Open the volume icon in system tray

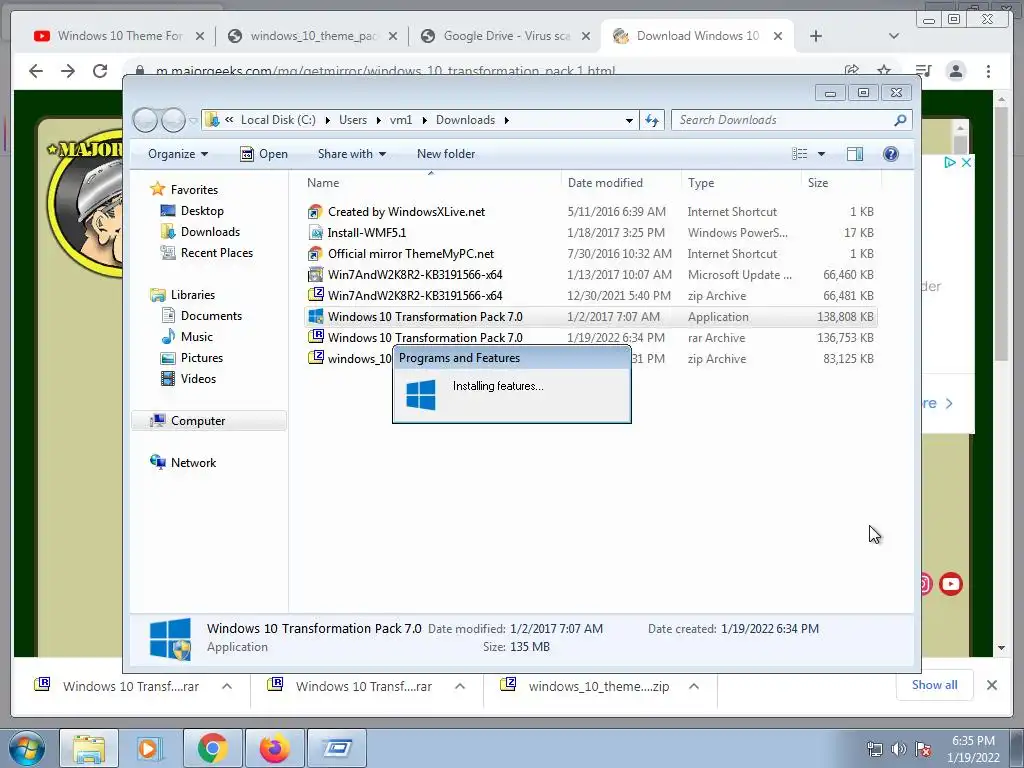coord(899,749)
